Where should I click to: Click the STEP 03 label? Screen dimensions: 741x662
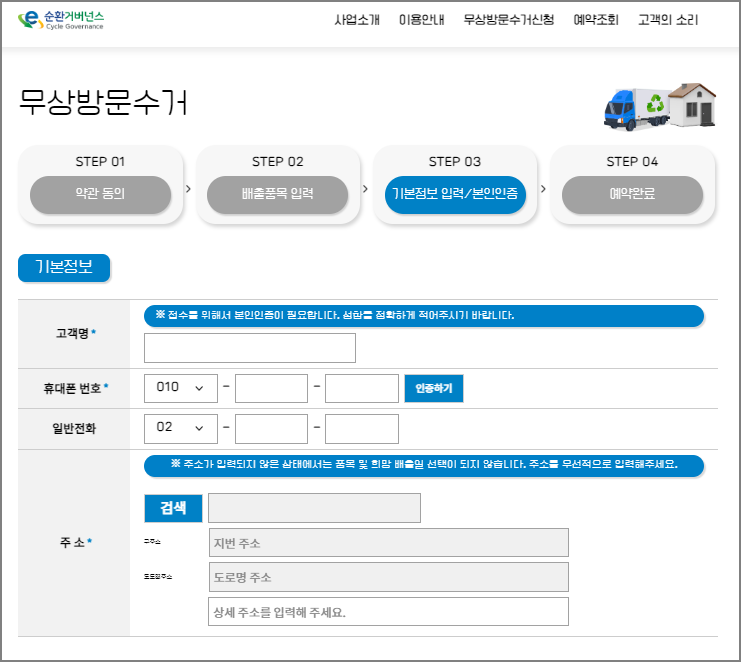tap(455, 162)
